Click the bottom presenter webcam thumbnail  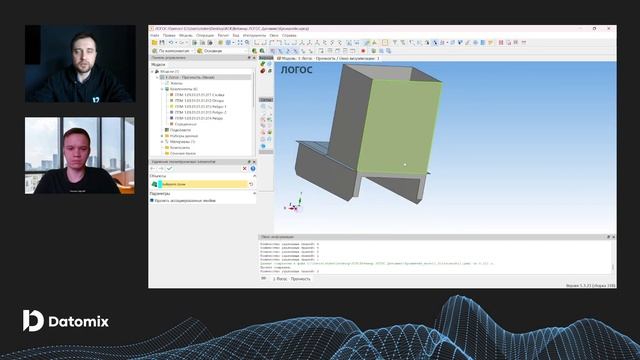80,156
